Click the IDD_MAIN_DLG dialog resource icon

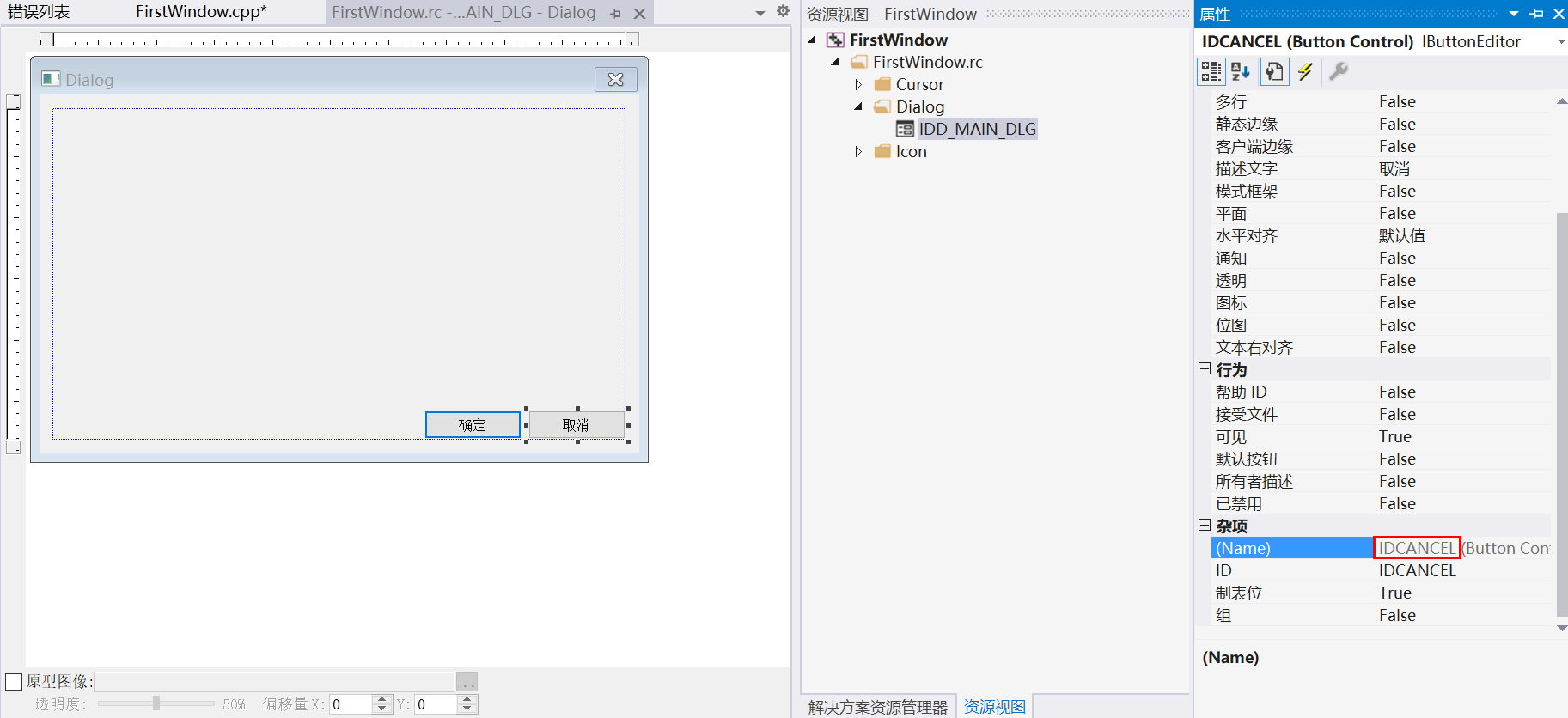[x=905, y=129]
